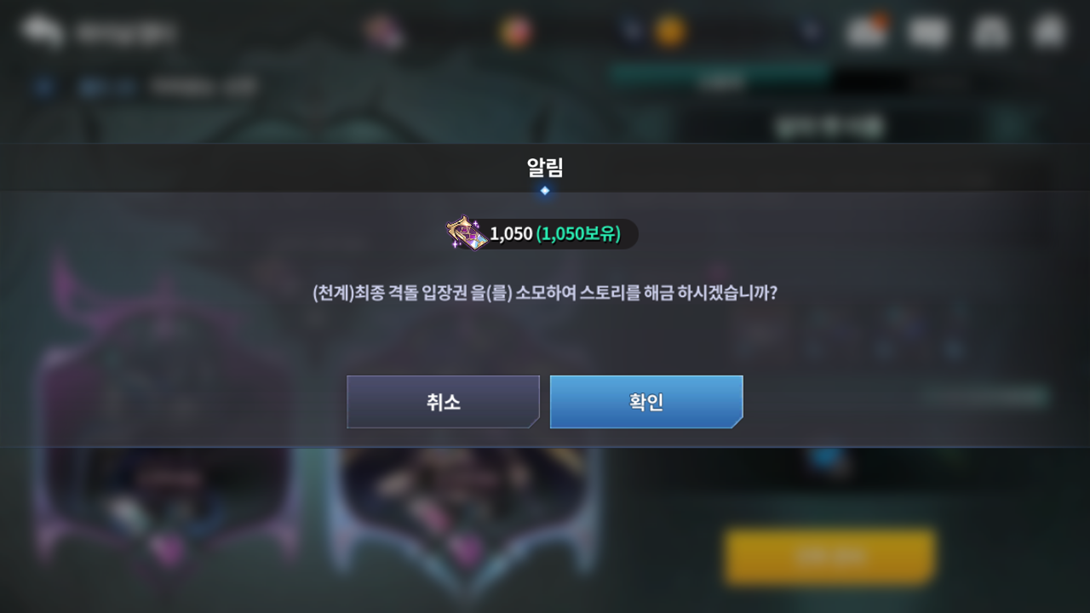
Task: Click the blurred blue back arrow
Action: [x=43, y=87]
